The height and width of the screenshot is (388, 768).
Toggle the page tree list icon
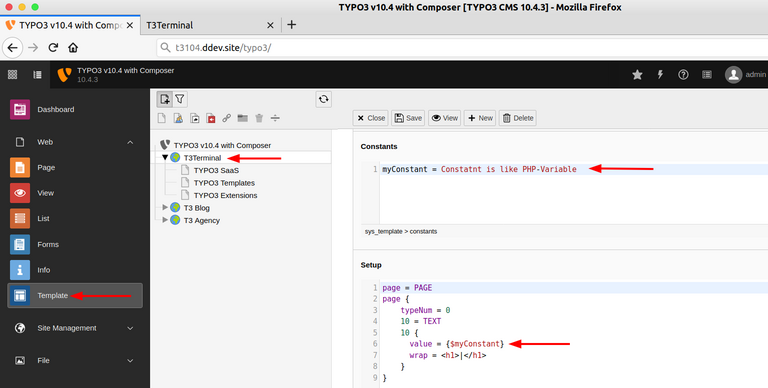pos(37,74)
